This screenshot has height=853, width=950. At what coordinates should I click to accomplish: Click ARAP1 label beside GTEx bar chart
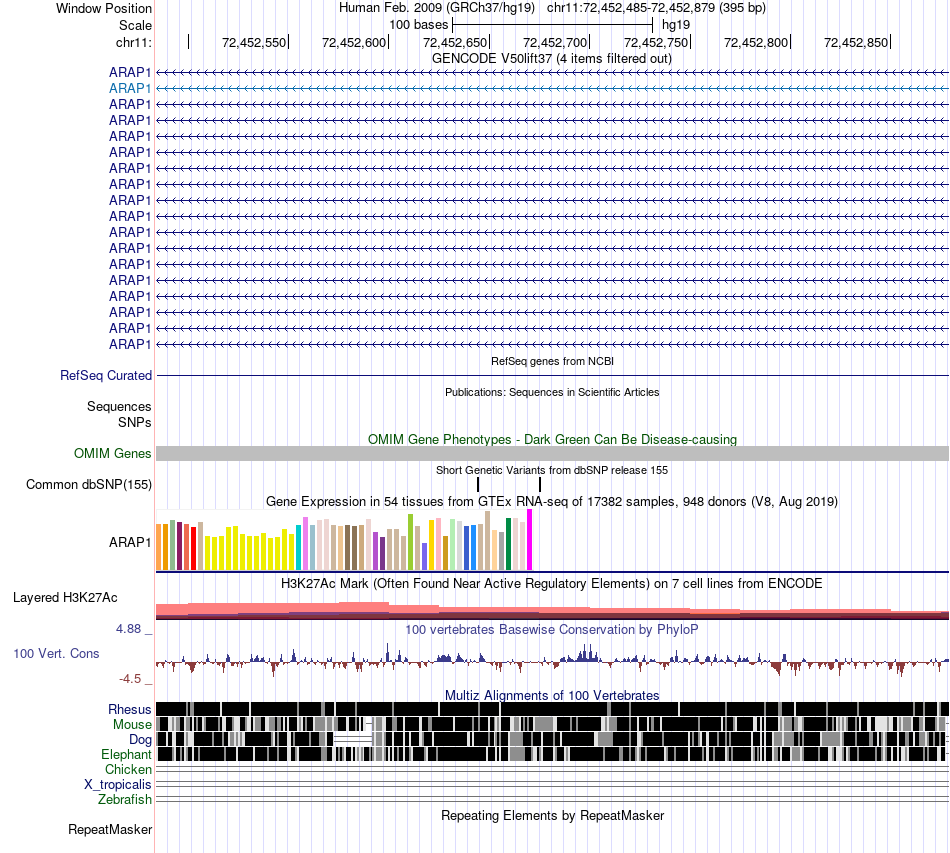coord(130,542)
